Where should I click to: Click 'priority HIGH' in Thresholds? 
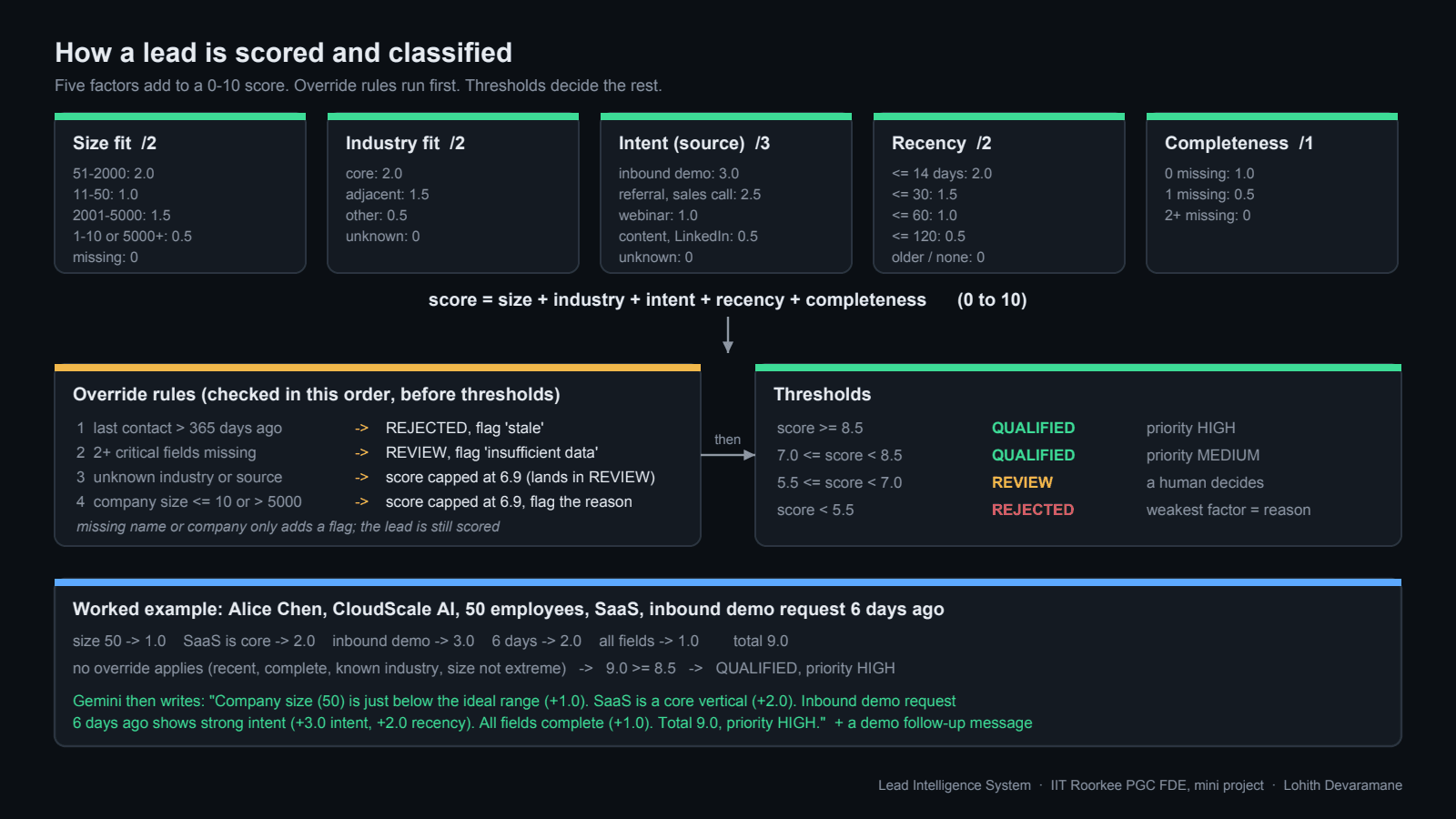[1191, 428]
